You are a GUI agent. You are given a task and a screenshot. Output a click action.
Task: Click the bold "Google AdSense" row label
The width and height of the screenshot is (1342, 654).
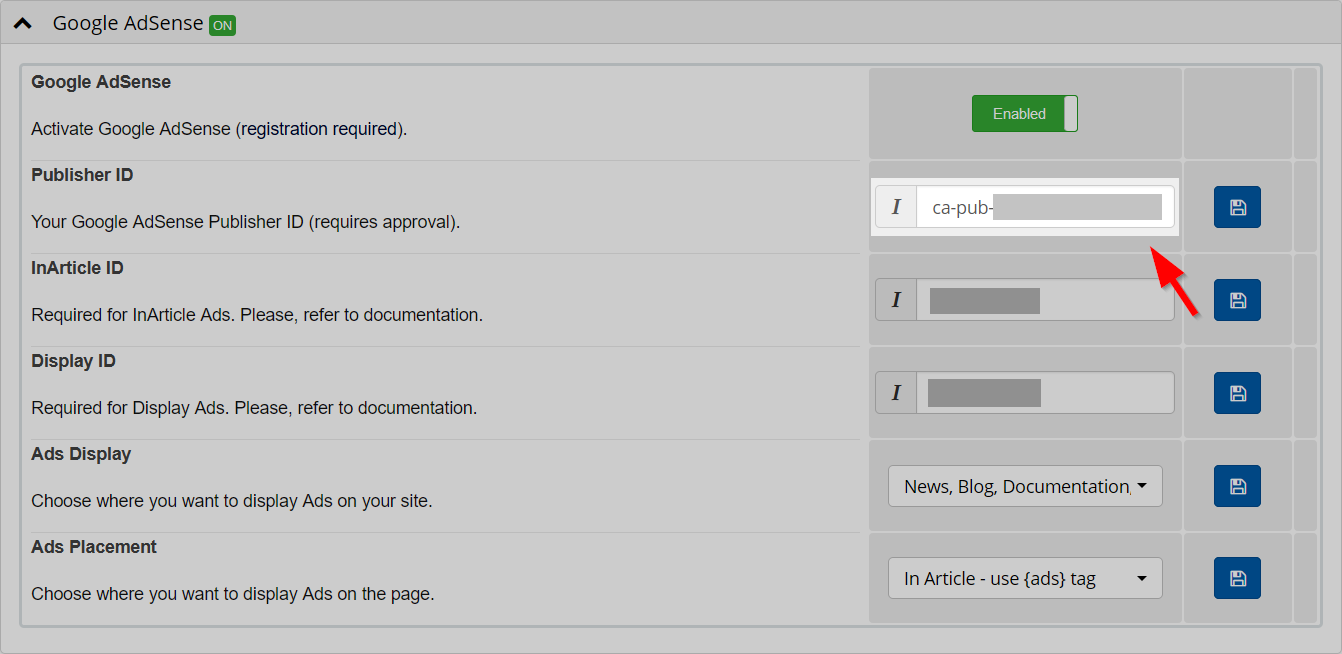tap(101, 82)
